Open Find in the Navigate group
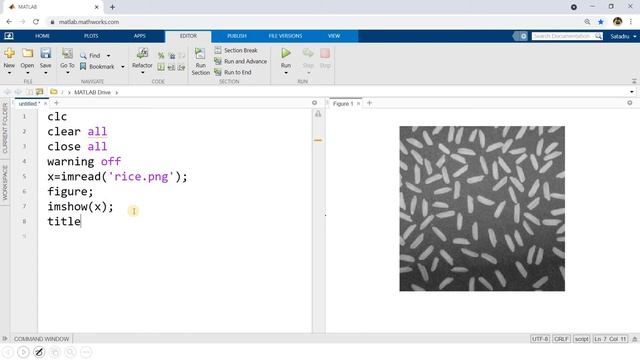 pos(90,56)
